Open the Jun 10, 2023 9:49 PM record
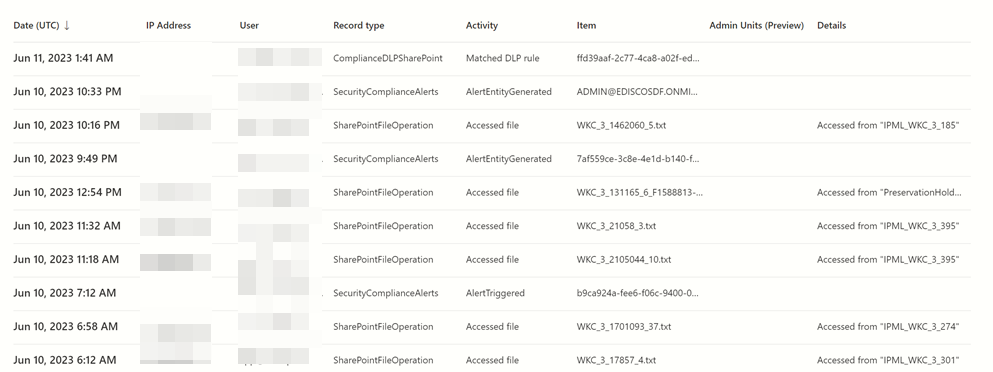 [x=491, y=159]
